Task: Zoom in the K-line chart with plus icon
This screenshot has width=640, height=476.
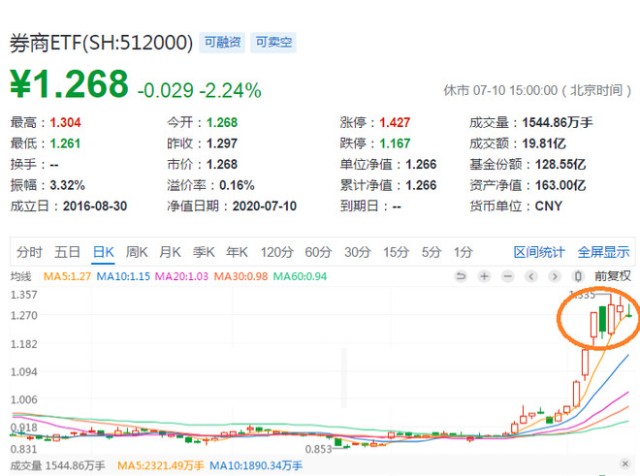Action: (484, 276)
